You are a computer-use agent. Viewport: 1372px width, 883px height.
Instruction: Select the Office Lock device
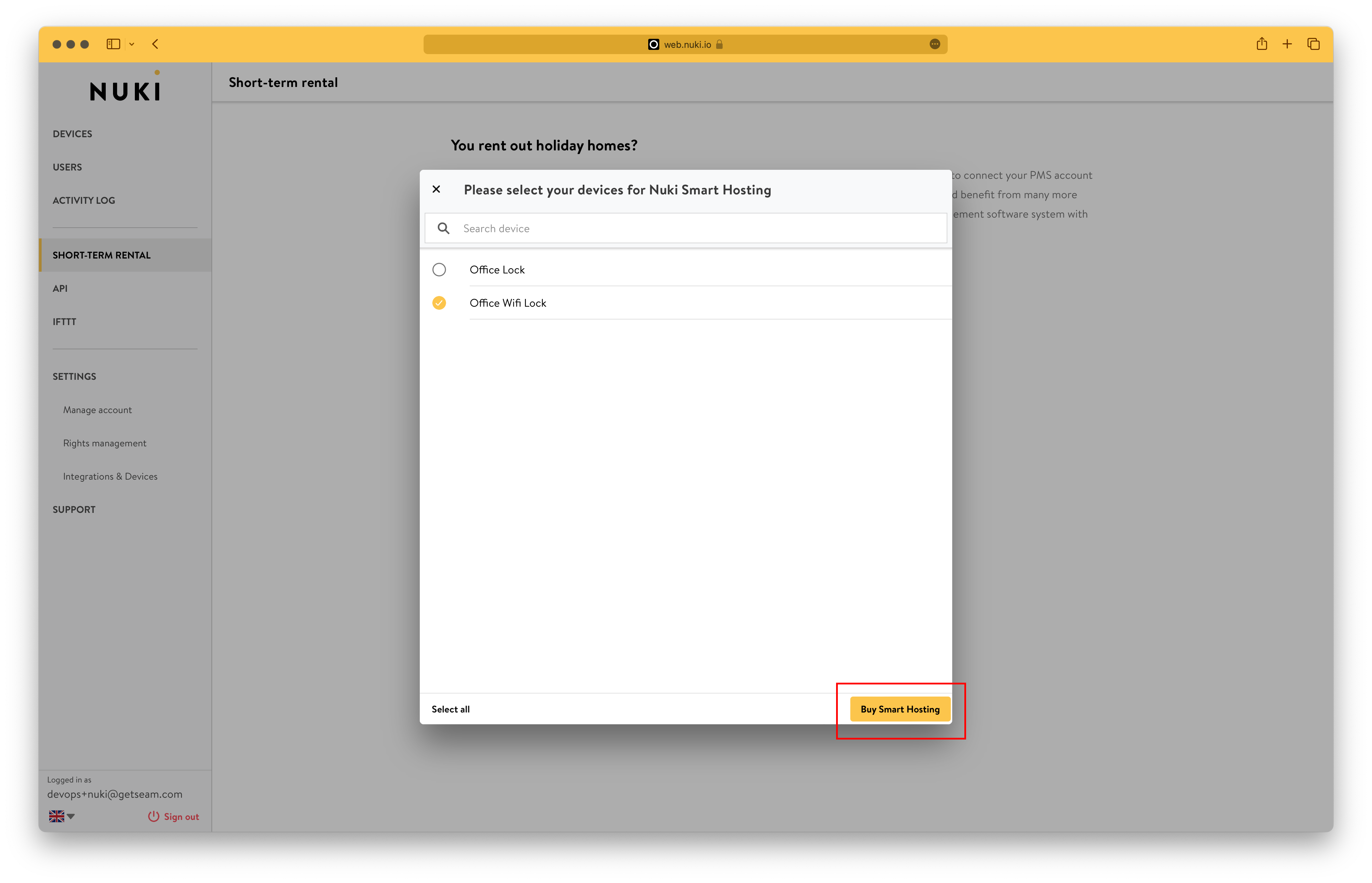tap(439, 270)
